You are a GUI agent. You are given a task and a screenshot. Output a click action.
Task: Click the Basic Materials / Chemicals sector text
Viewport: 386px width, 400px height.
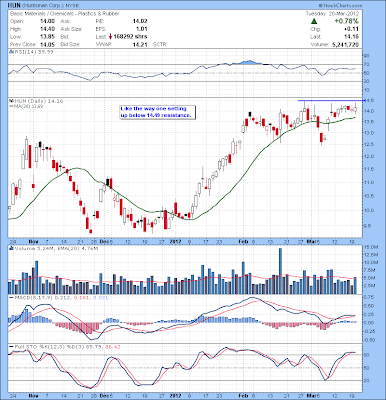(64, 14)
